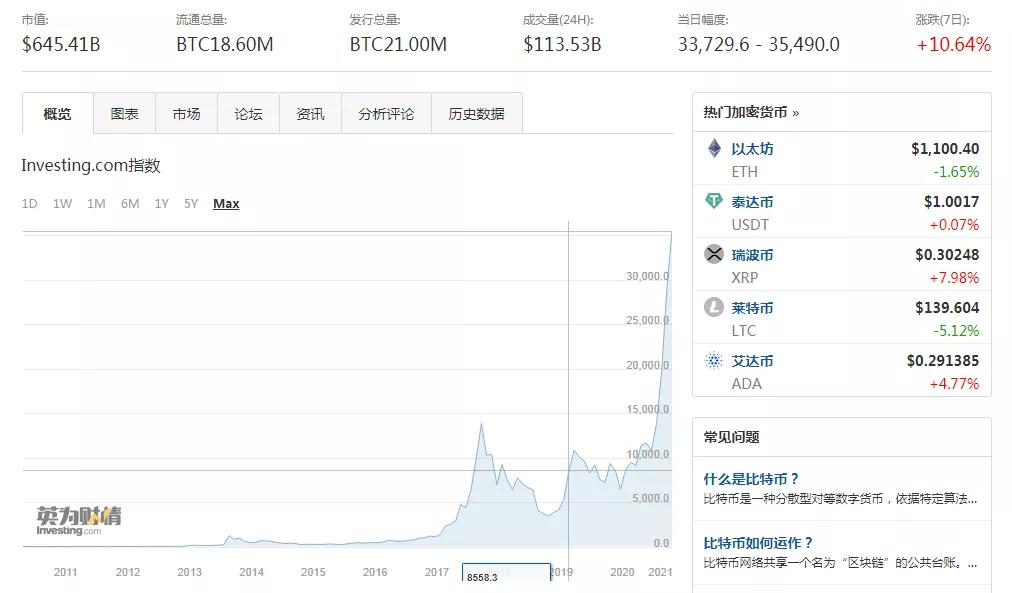Viewport: 1012px width, 593px height.
Task: Open the 热门加密货币 header link
Action: (751, 112)
